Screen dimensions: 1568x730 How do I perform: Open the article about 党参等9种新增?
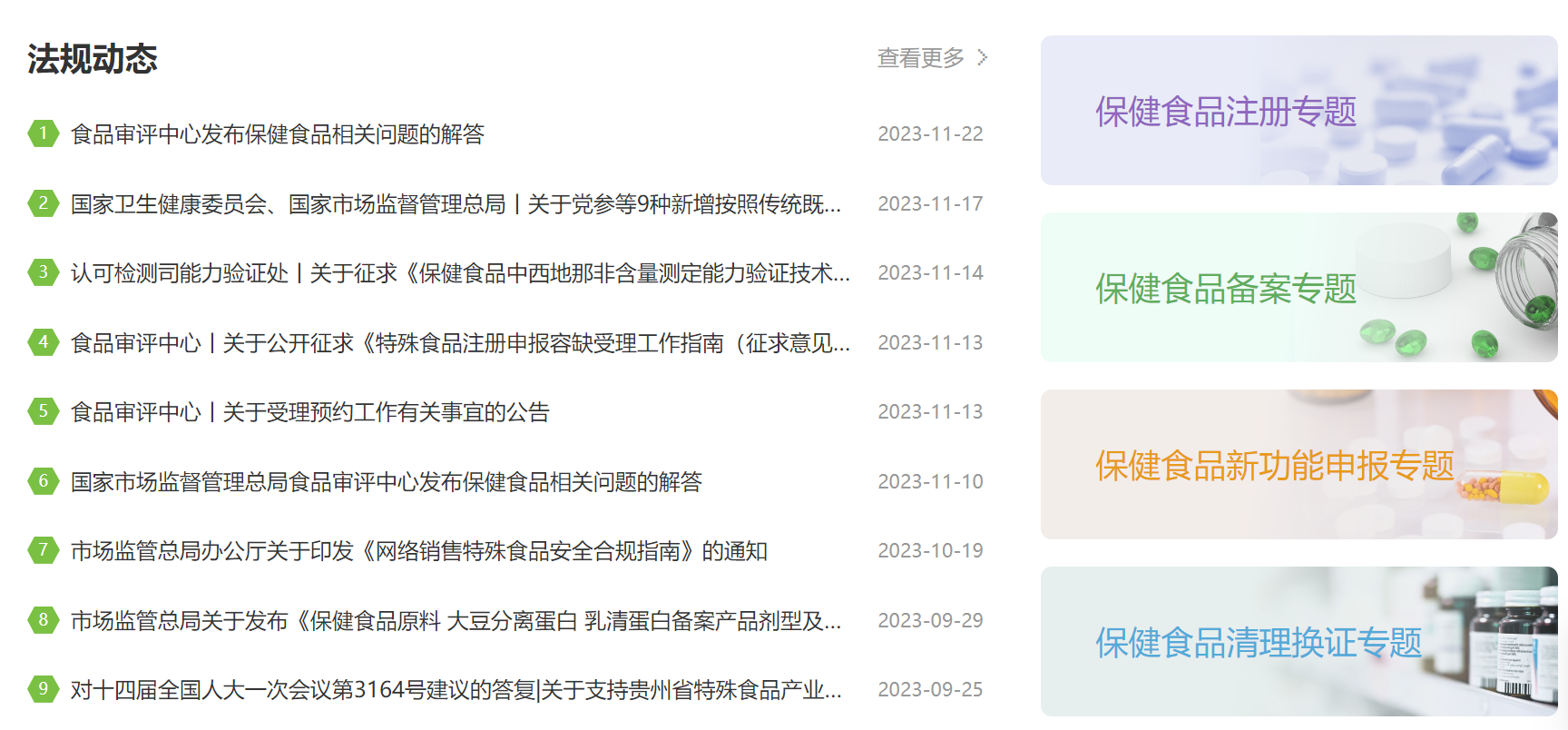[456, 204]
